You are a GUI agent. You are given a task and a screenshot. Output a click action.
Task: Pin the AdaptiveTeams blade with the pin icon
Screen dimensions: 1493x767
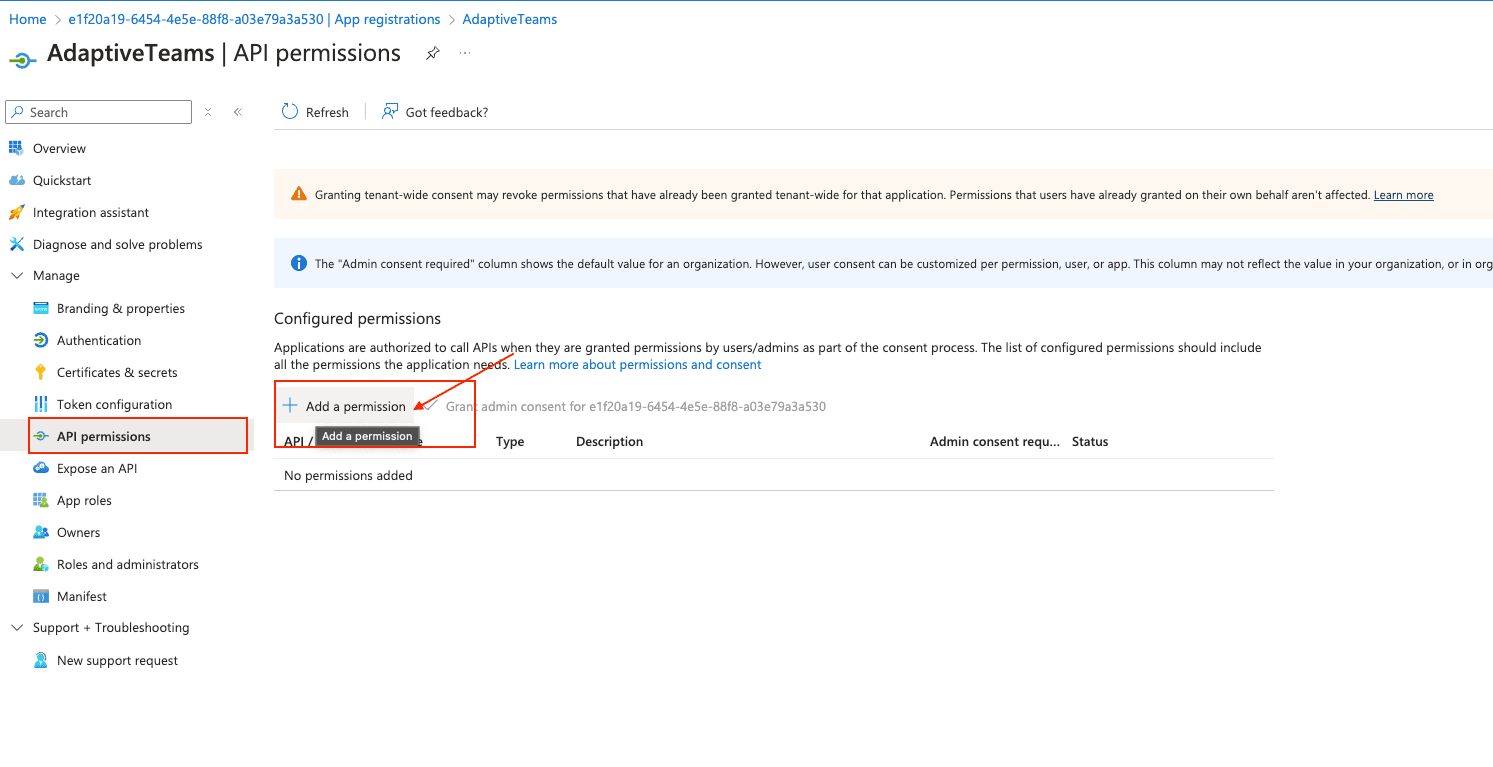pyautogui.click(x=432, y=53)
